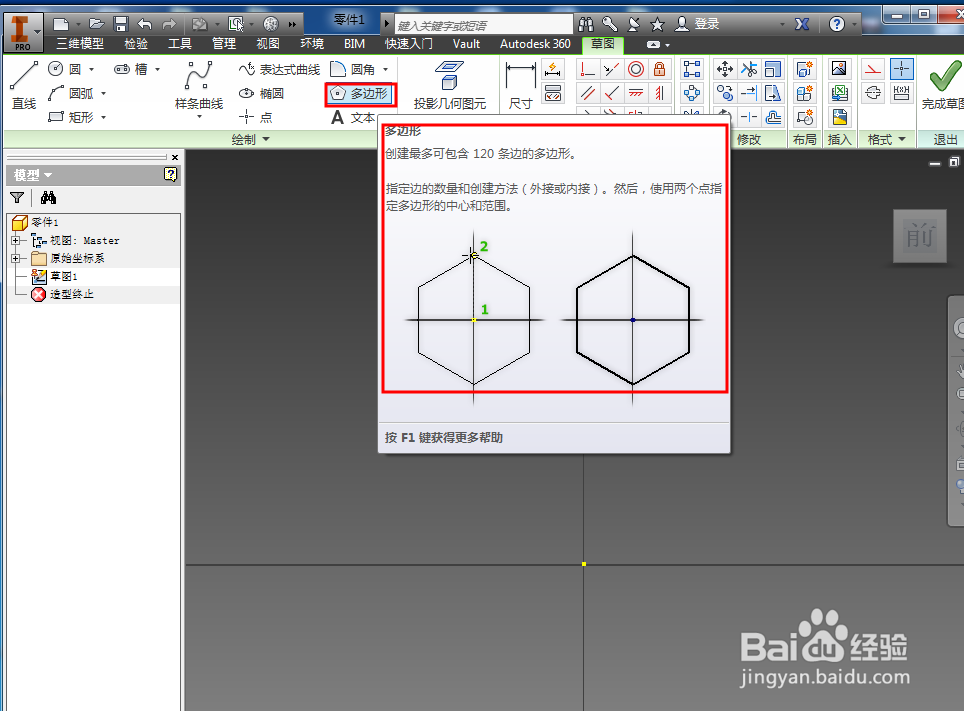Switch to the 管理 tab

point(224,44)
